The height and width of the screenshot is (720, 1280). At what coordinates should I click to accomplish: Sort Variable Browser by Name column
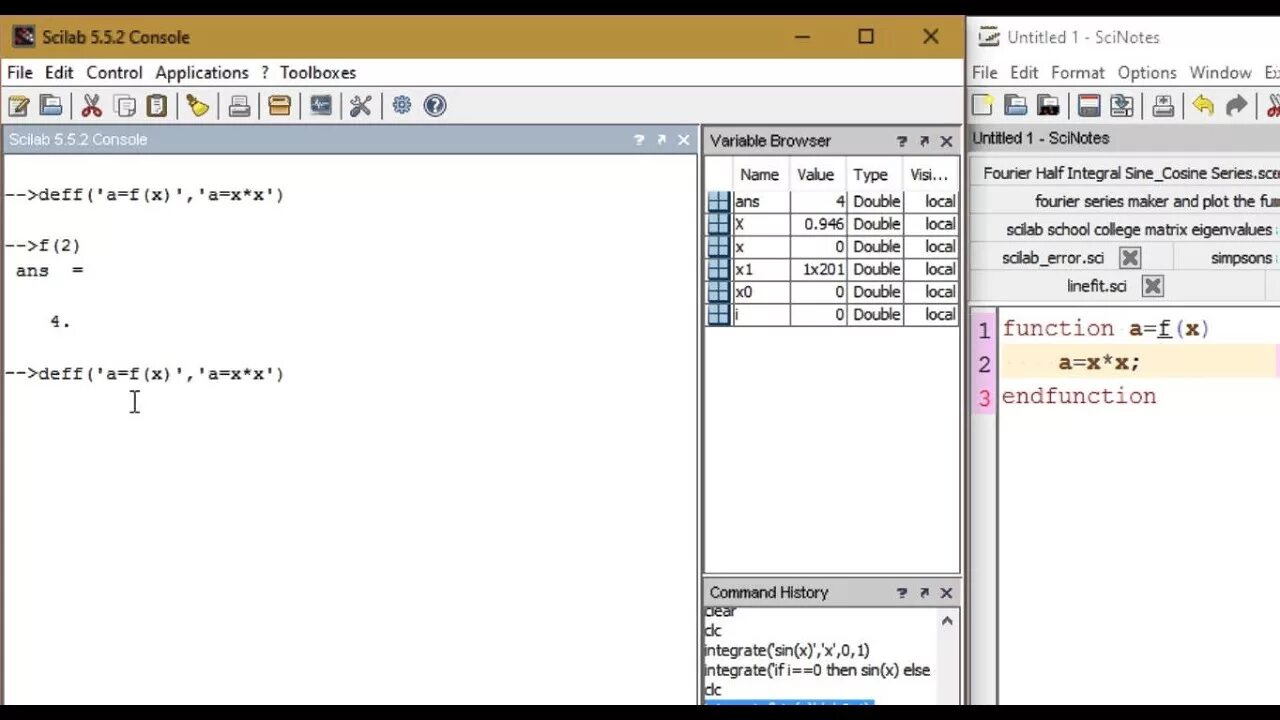(x=760, y=174)
